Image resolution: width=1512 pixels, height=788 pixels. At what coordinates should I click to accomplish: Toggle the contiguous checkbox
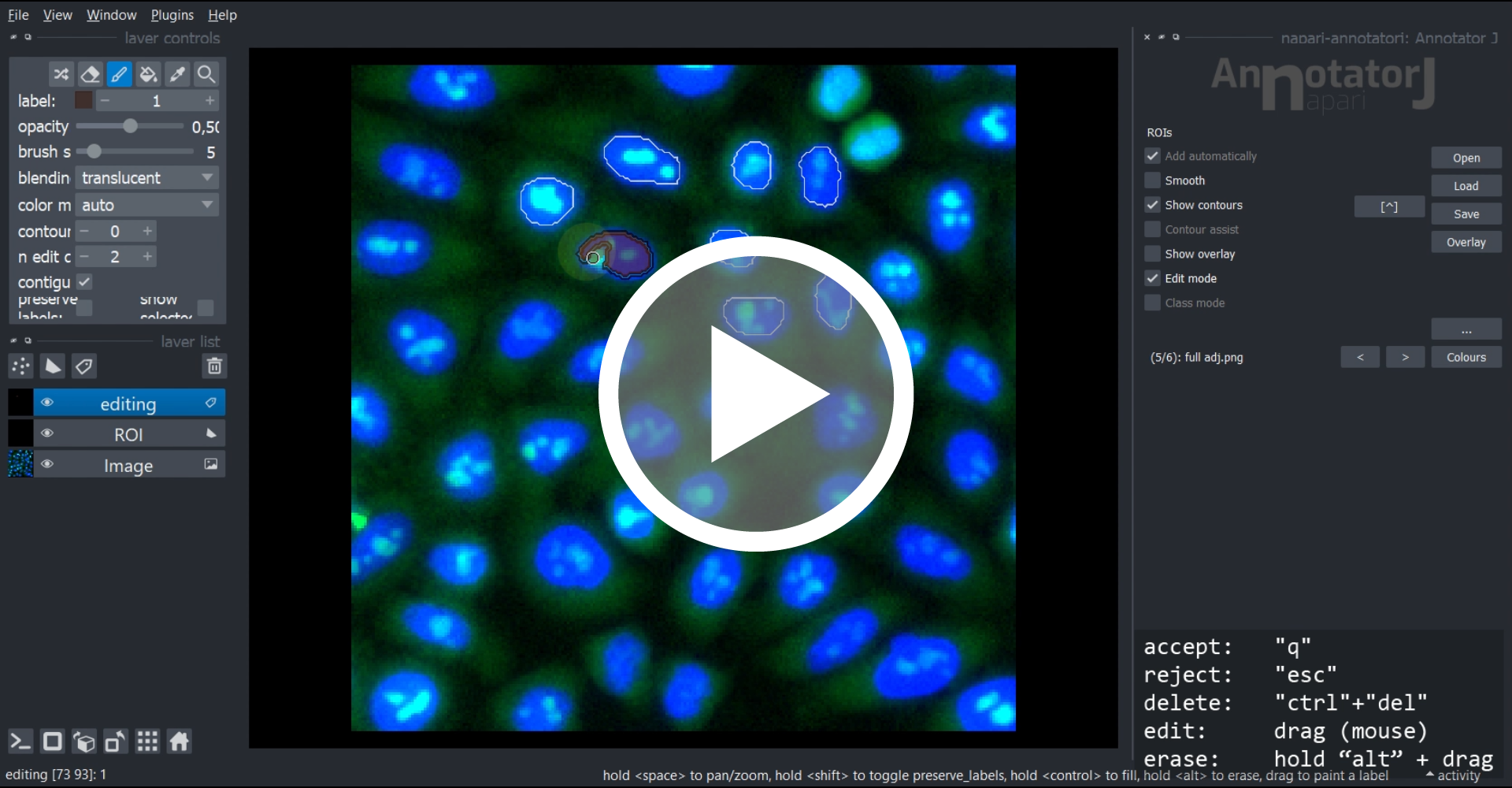(x=84, y=281)
